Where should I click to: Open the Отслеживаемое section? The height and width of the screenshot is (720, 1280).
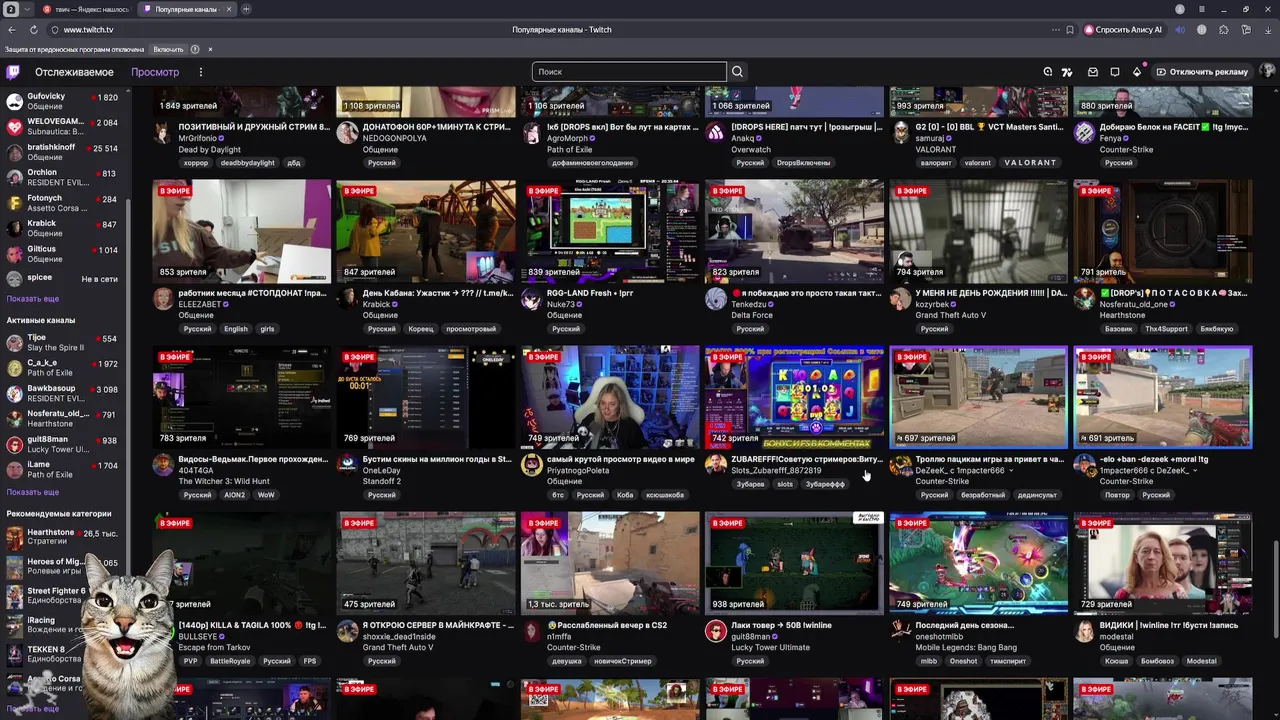(74, 72)
